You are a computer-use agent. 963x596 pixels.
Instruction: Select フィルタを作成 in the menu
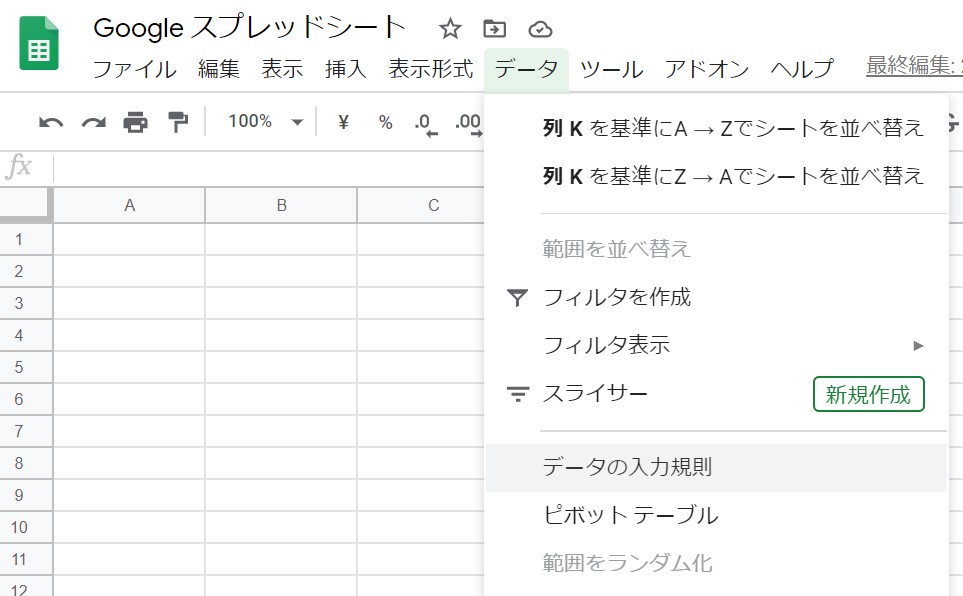pyautogui.click(x=716, y=297)
